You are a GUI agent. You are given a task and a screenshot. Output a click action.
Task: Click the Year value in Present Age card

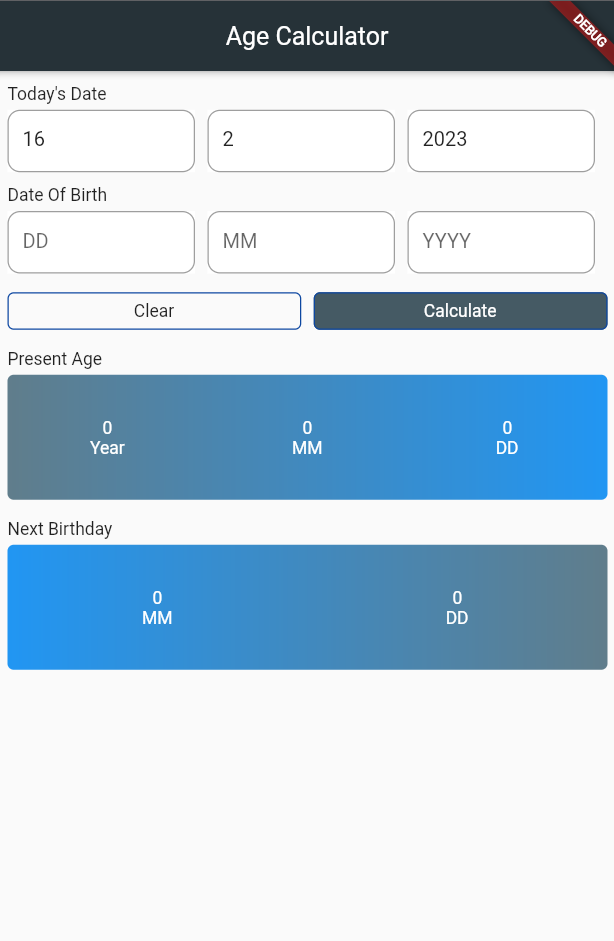[x=107, y=437]
